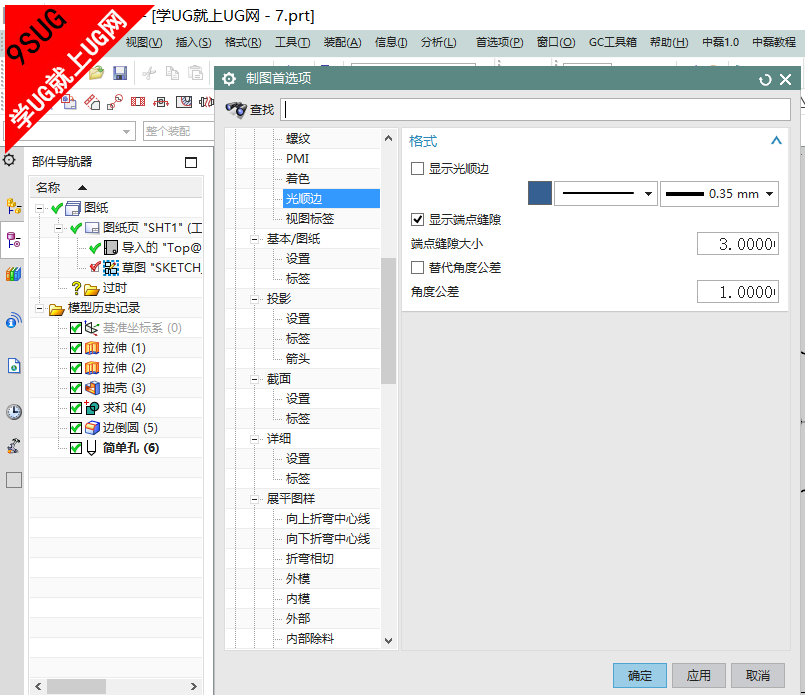Click the Section View arrows icon
805x695 pixels.
[x=161, y=102]
